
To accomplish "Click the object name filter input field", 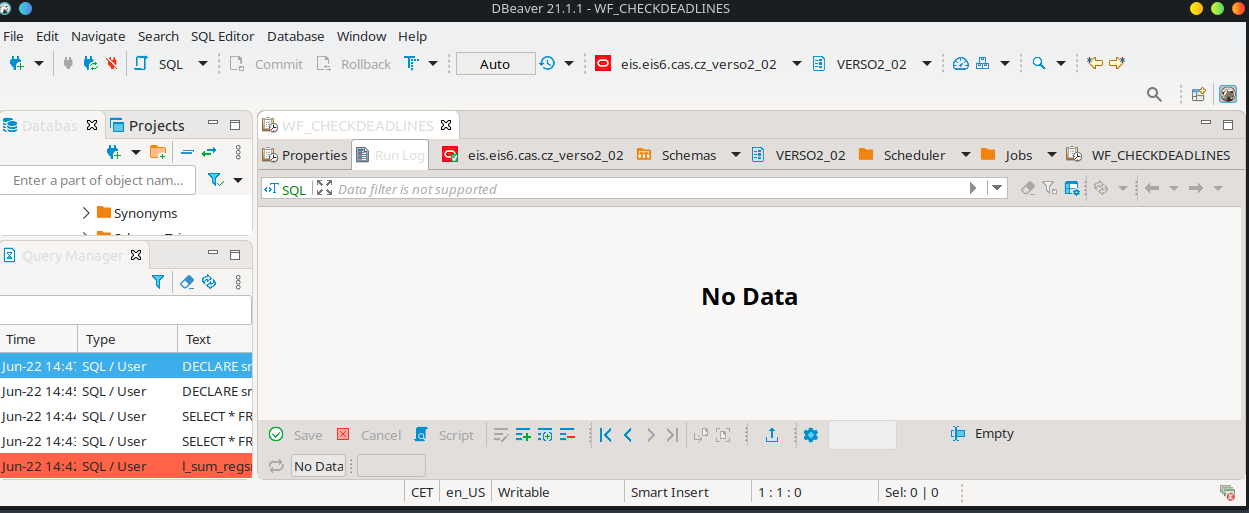I will pos(98,180).
